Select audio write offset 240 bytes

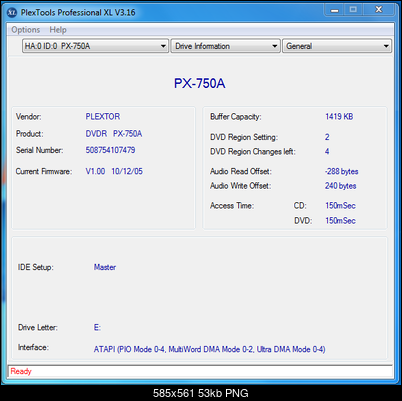click(341, 186)
